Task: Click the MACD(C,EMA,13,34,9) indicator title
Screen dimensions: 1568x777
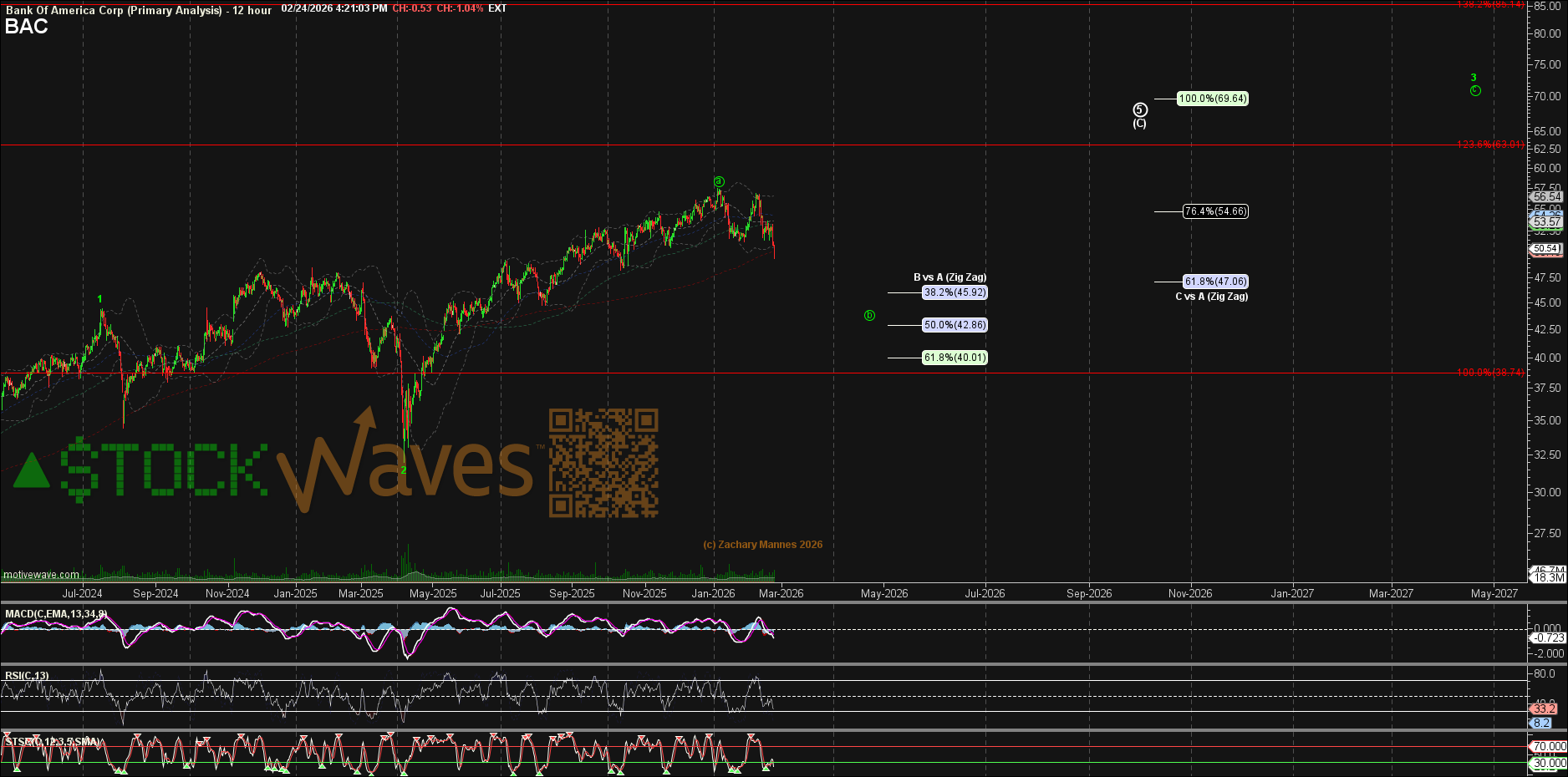Action: coord(56,614)
